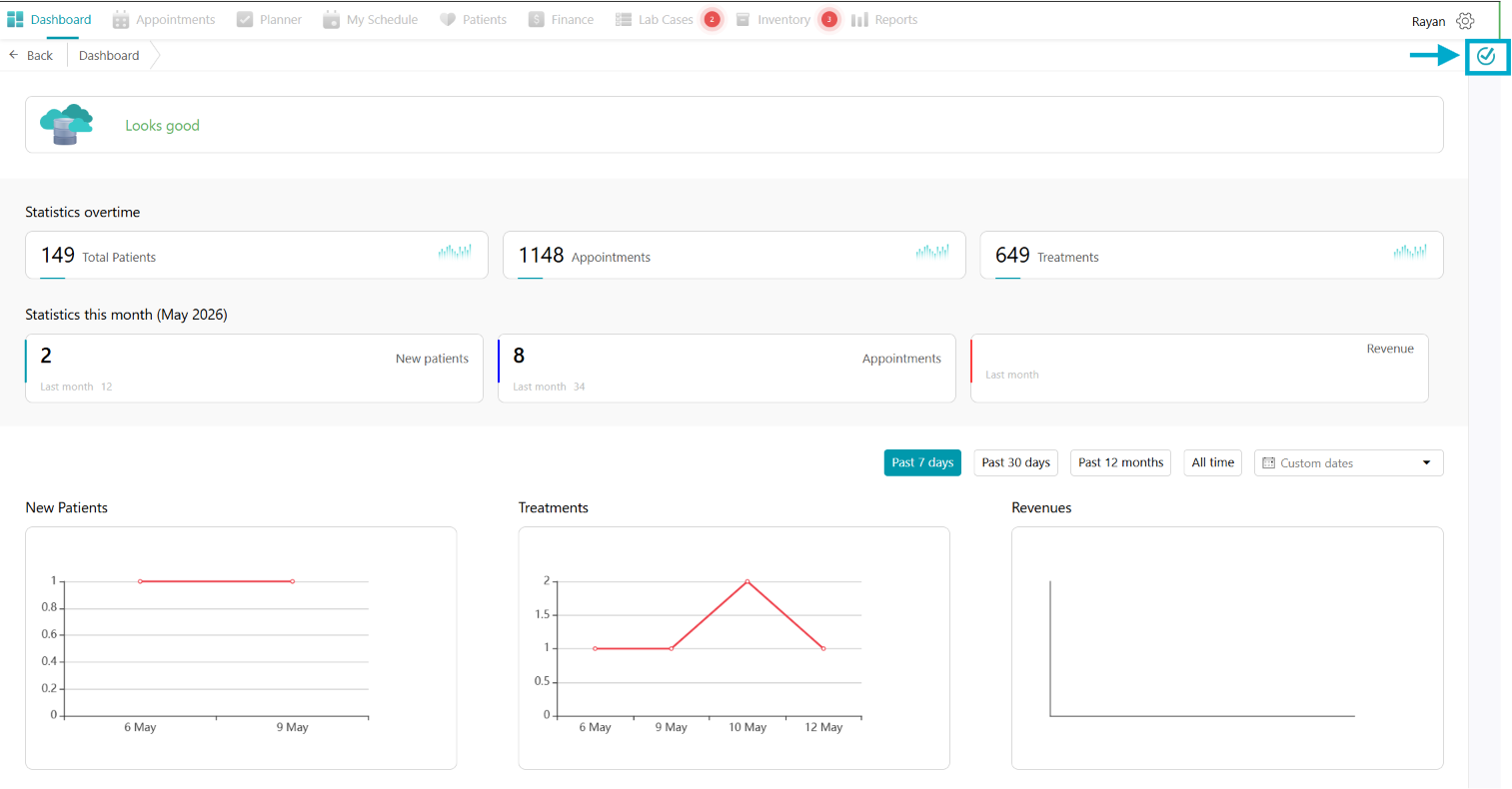Open the Reports tab
This screenshot has height=789, width=1512.
pos(884,20)
